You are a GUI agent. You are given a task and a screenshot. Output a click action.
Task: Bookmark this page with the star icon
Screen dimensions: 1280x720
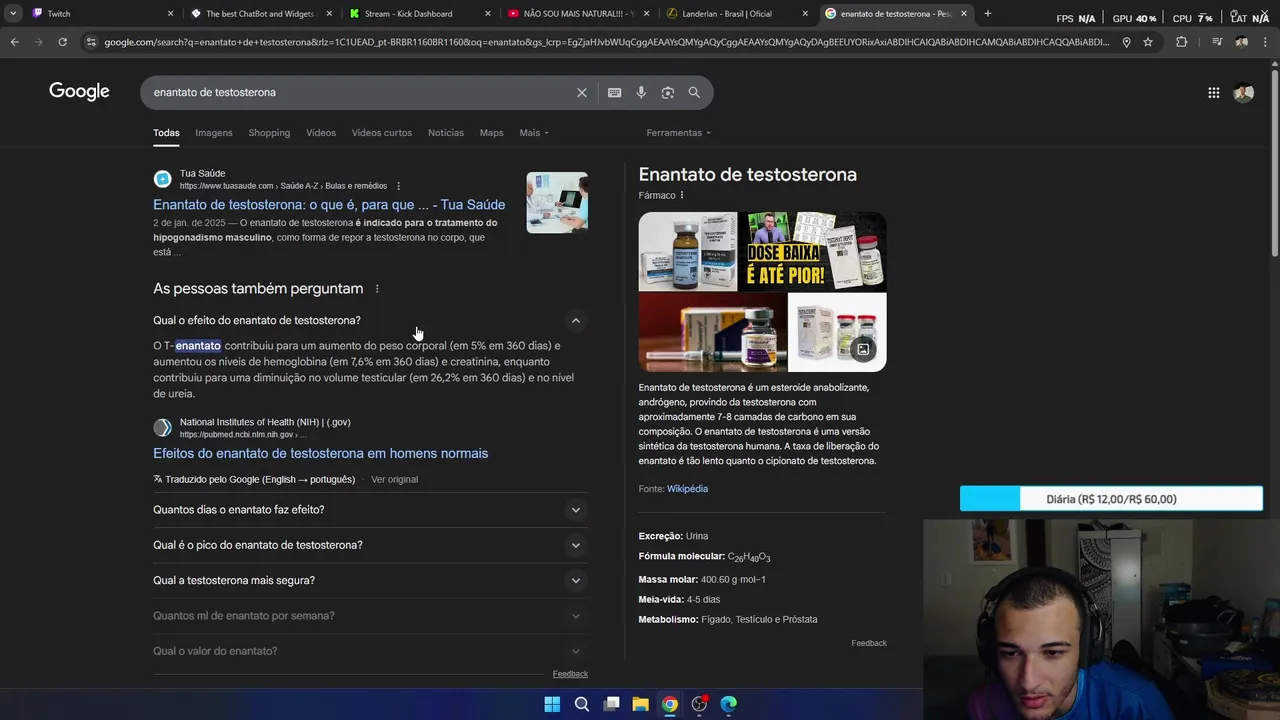1148,42
